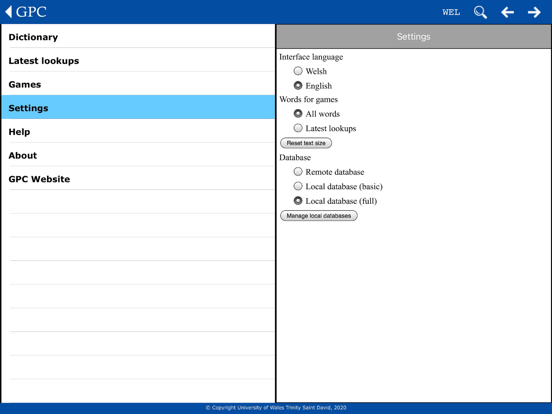Select the Settings menu item
552x414 pixels.
click(138, 107)
